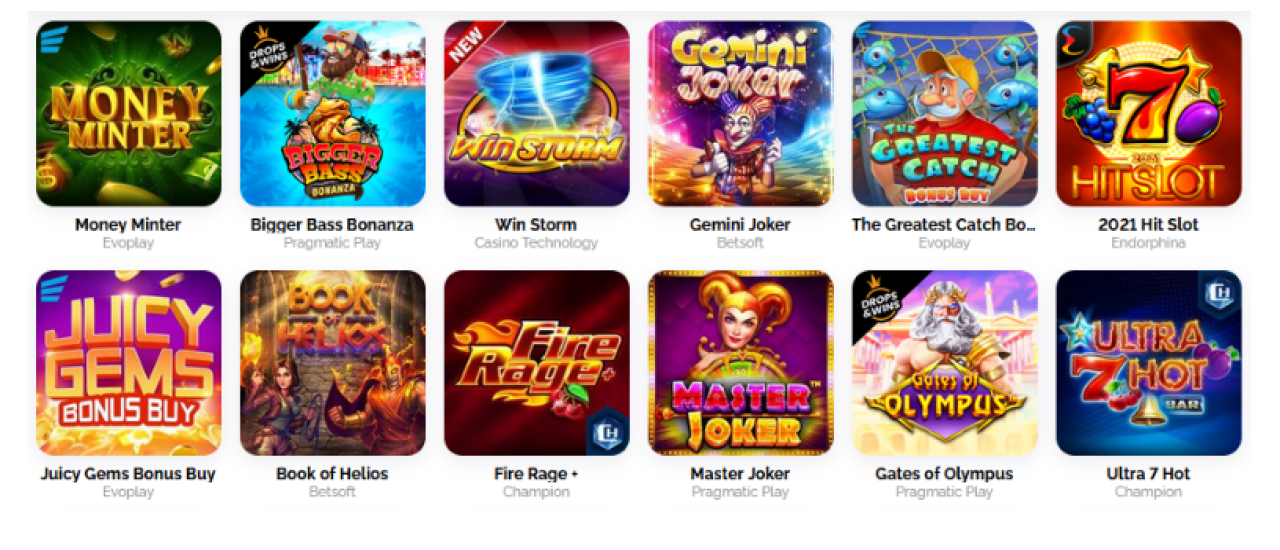Open the Gemini Joker game tile

[x=741, y=114]
